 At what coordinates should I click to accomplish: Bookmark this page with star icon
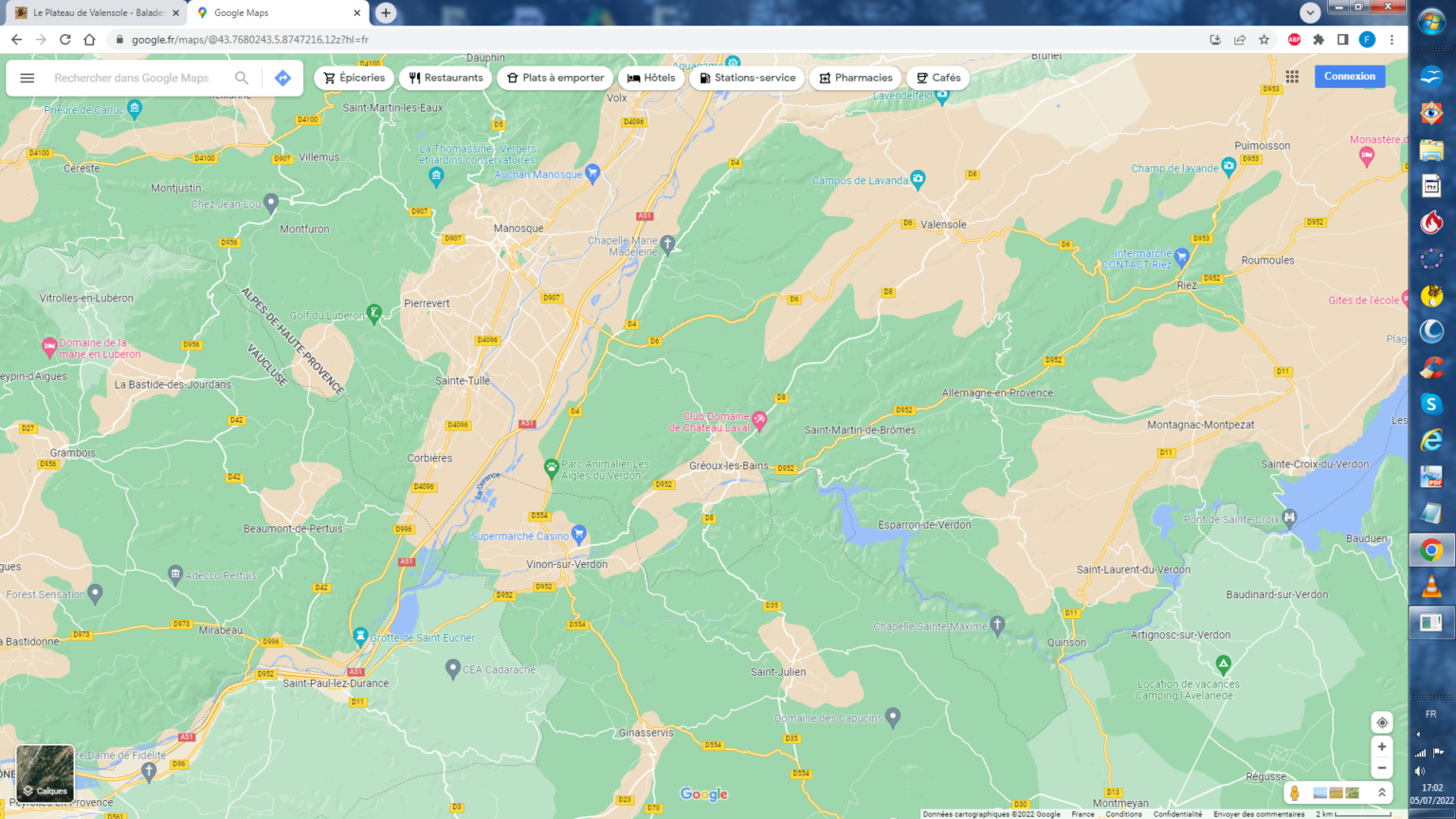pos(1264,40)
